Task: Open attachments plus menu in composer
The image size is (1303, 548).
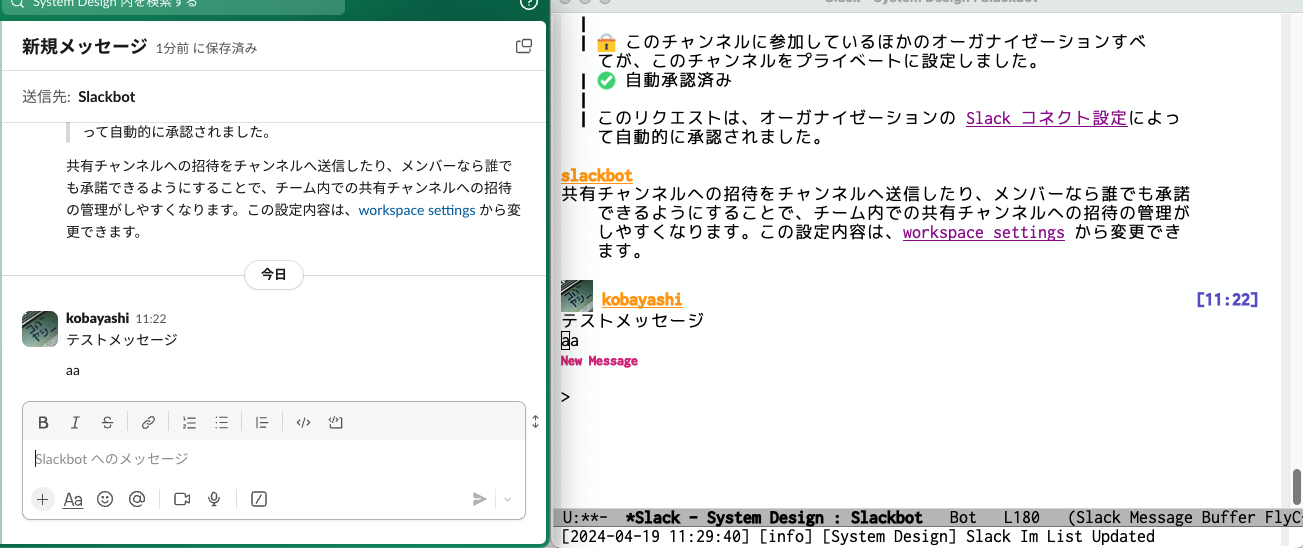Action: click(42, 499)
